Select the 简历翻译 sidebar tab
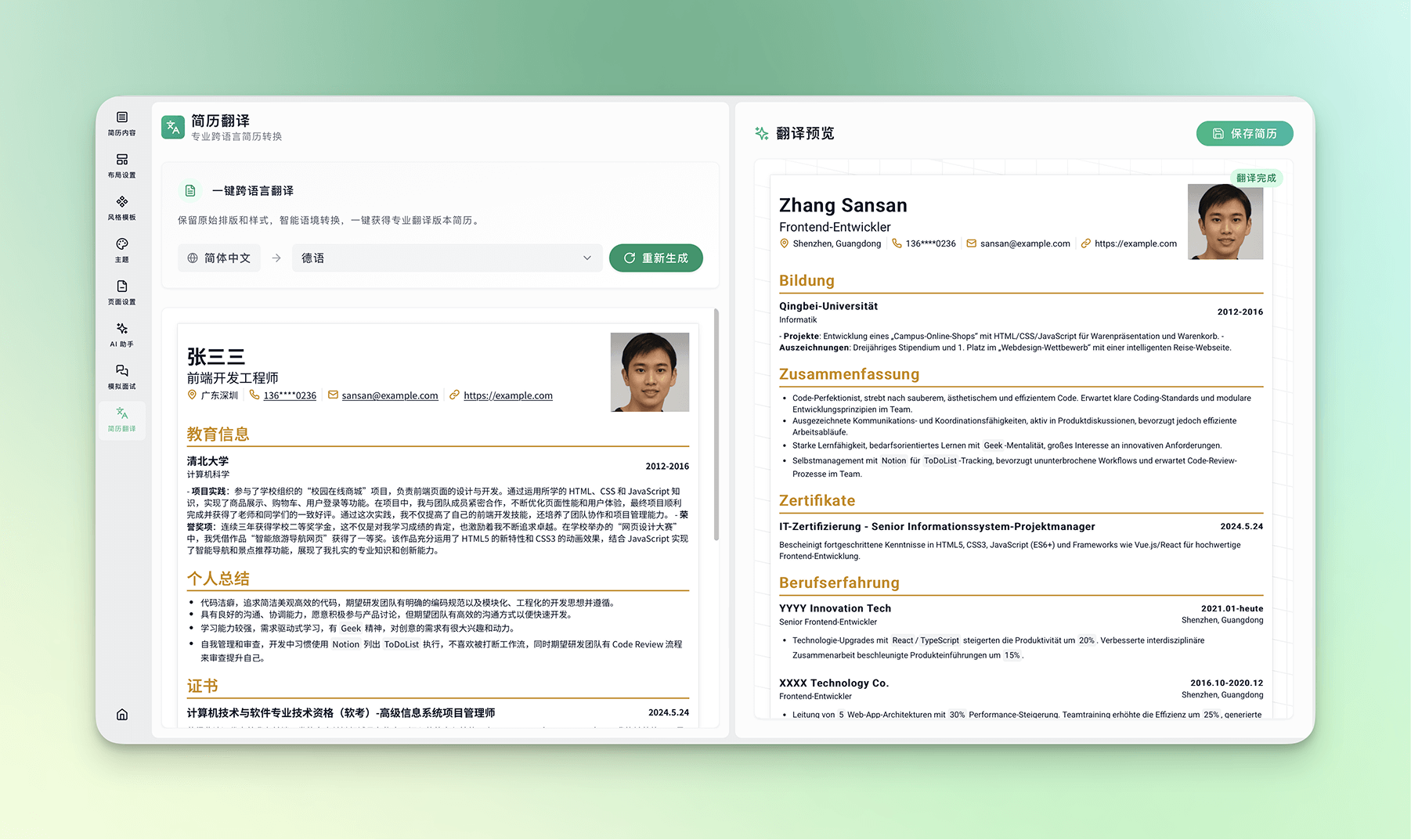The width and height of the screenshot is (1411, 840). [122, 420]
